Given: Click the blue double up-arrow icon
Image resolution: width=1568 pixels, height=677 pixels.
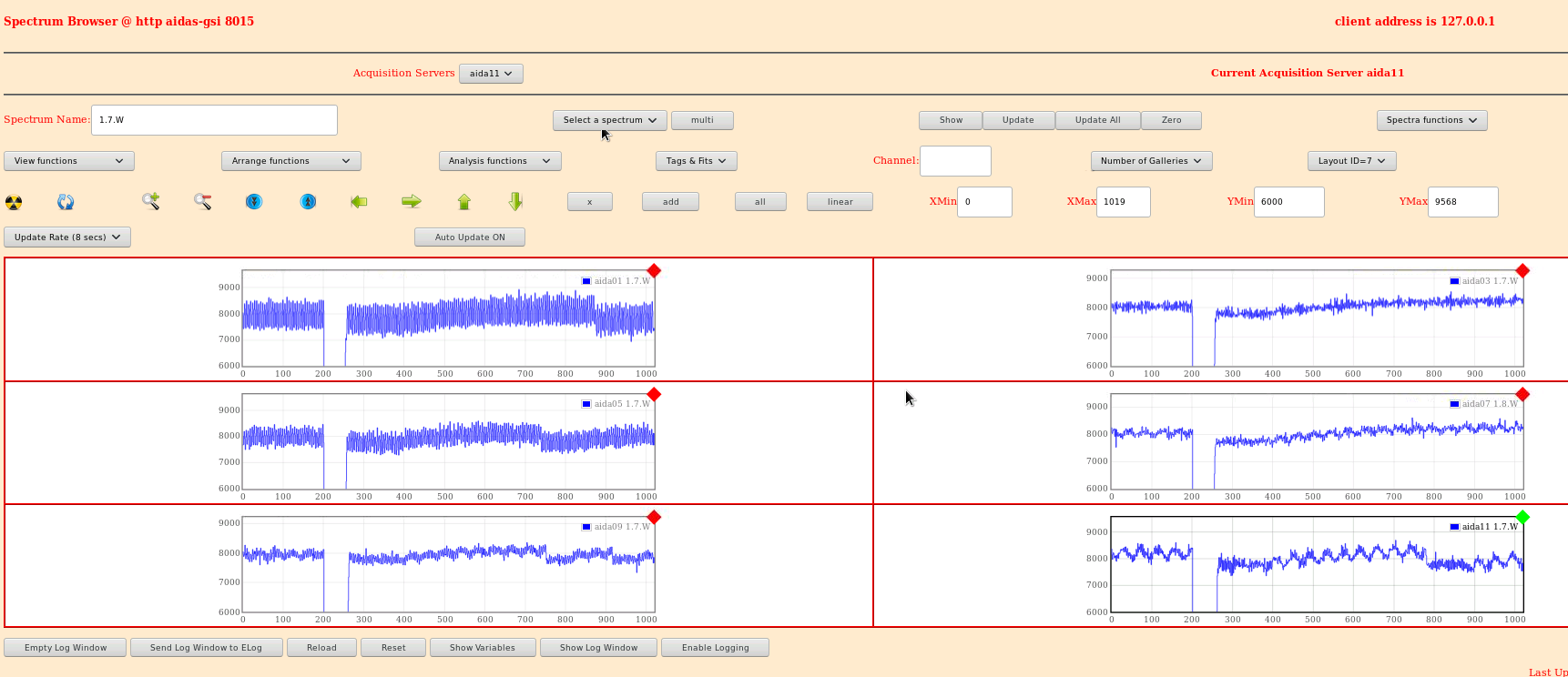Looking at the screenshot, I should [x=308, y=201].
